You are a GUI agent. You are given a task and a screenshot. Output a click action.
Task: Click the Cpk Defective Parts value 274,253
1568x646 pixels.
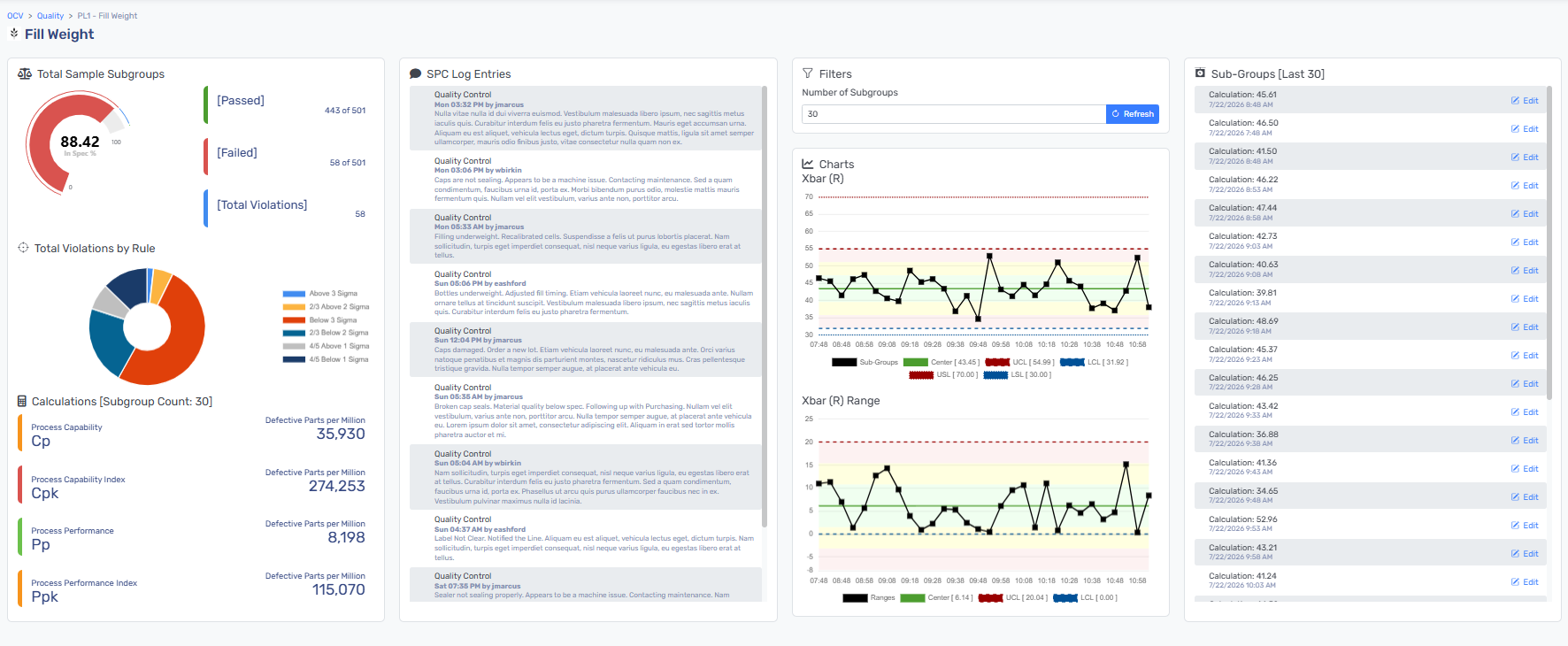(x=336, y=487)
